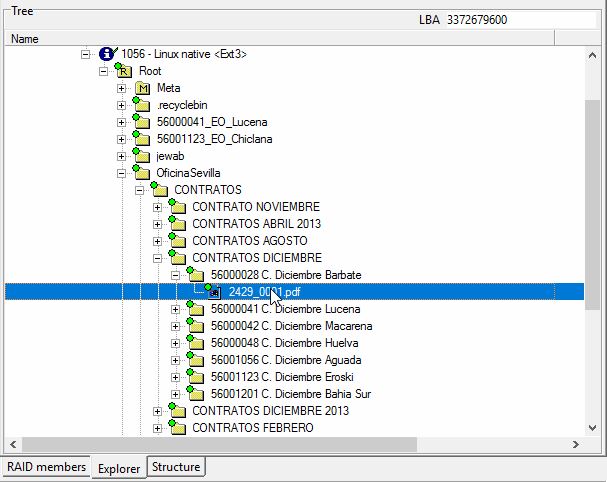Switch to the RAID members tab

(x=46, y=467)
